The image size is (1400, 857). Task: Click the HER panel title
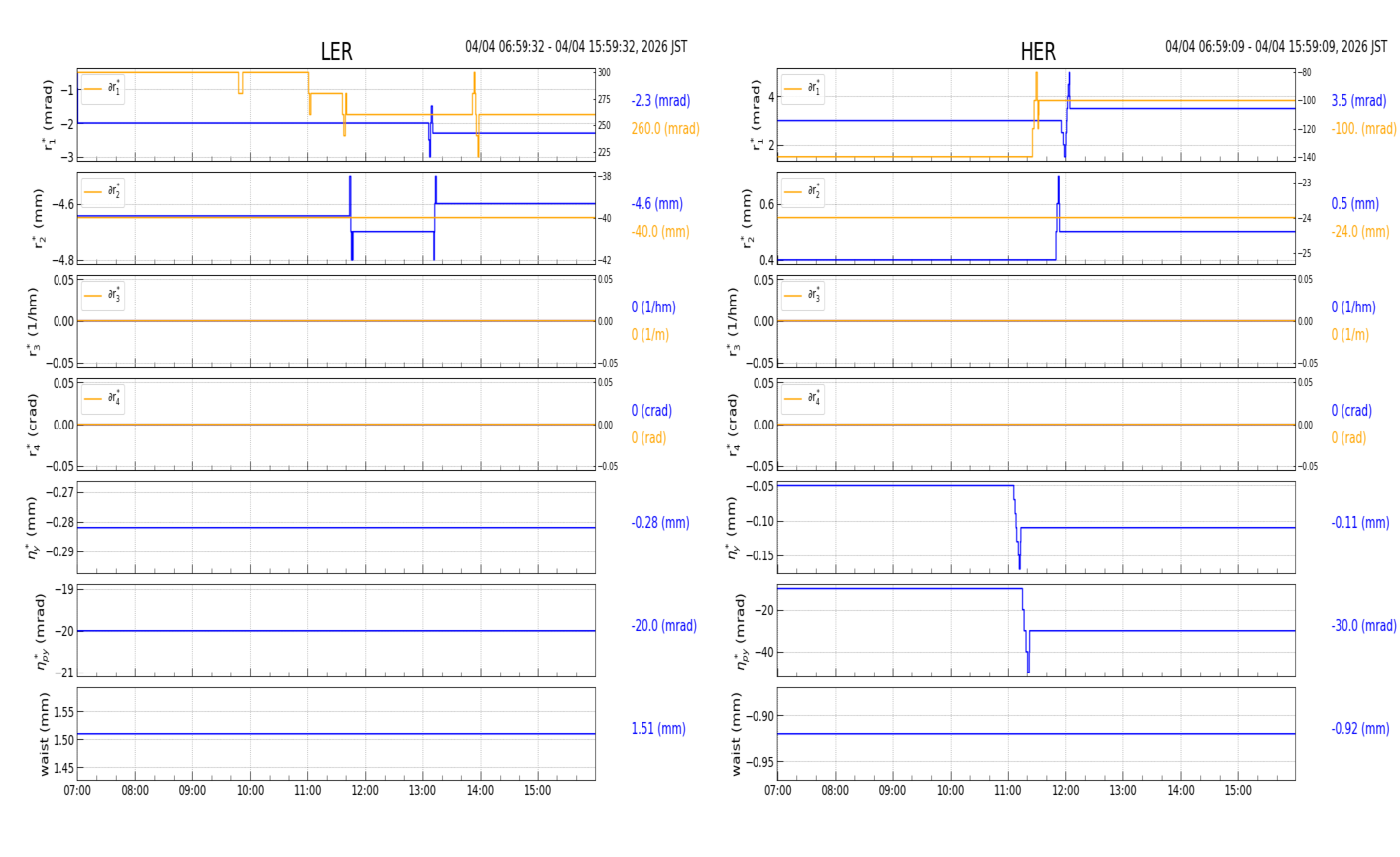(1038, 52)
